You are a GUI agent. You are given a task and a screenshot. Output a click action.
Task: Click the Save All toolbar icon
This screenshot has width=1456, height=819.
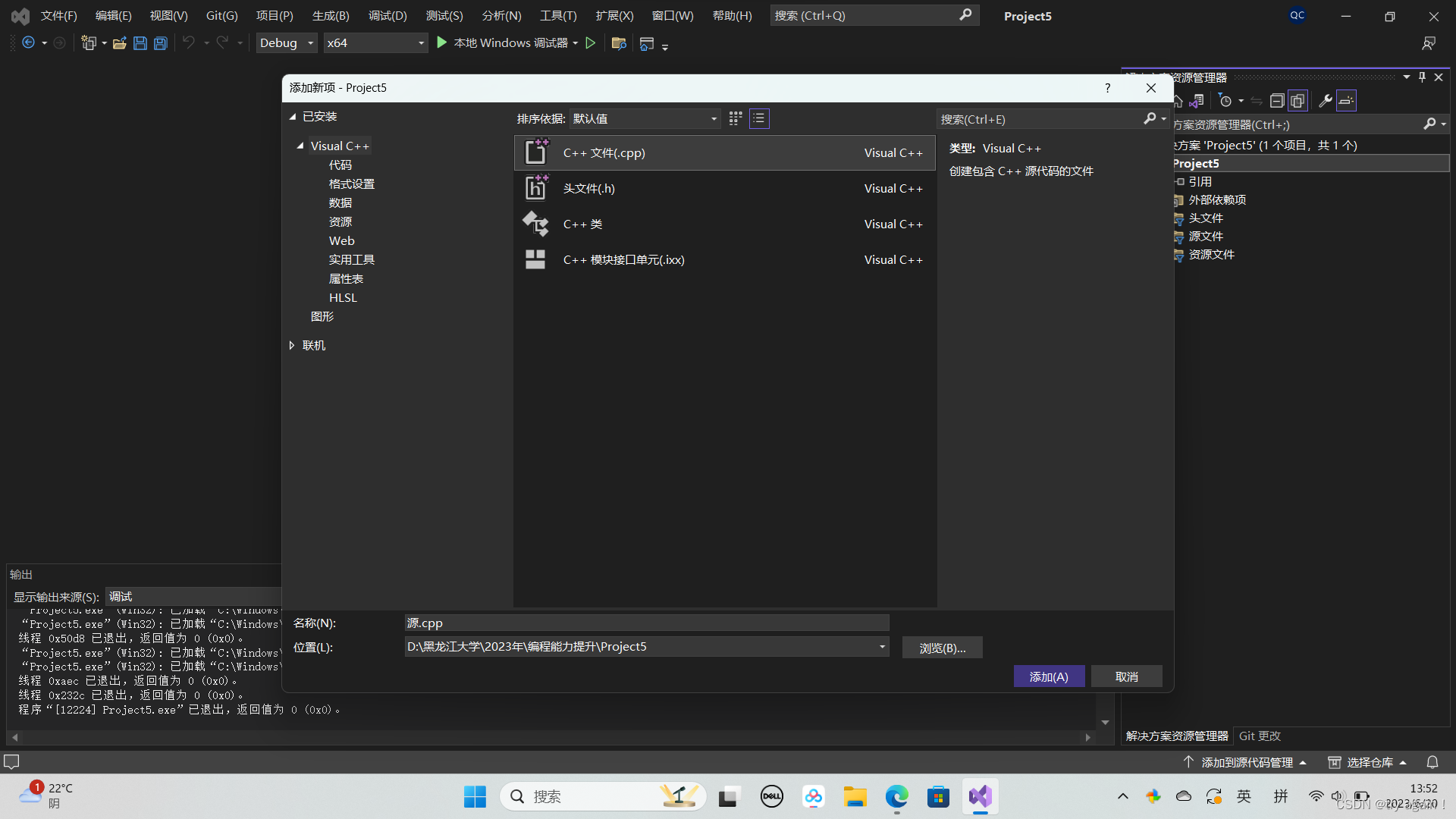click(161, 43)
